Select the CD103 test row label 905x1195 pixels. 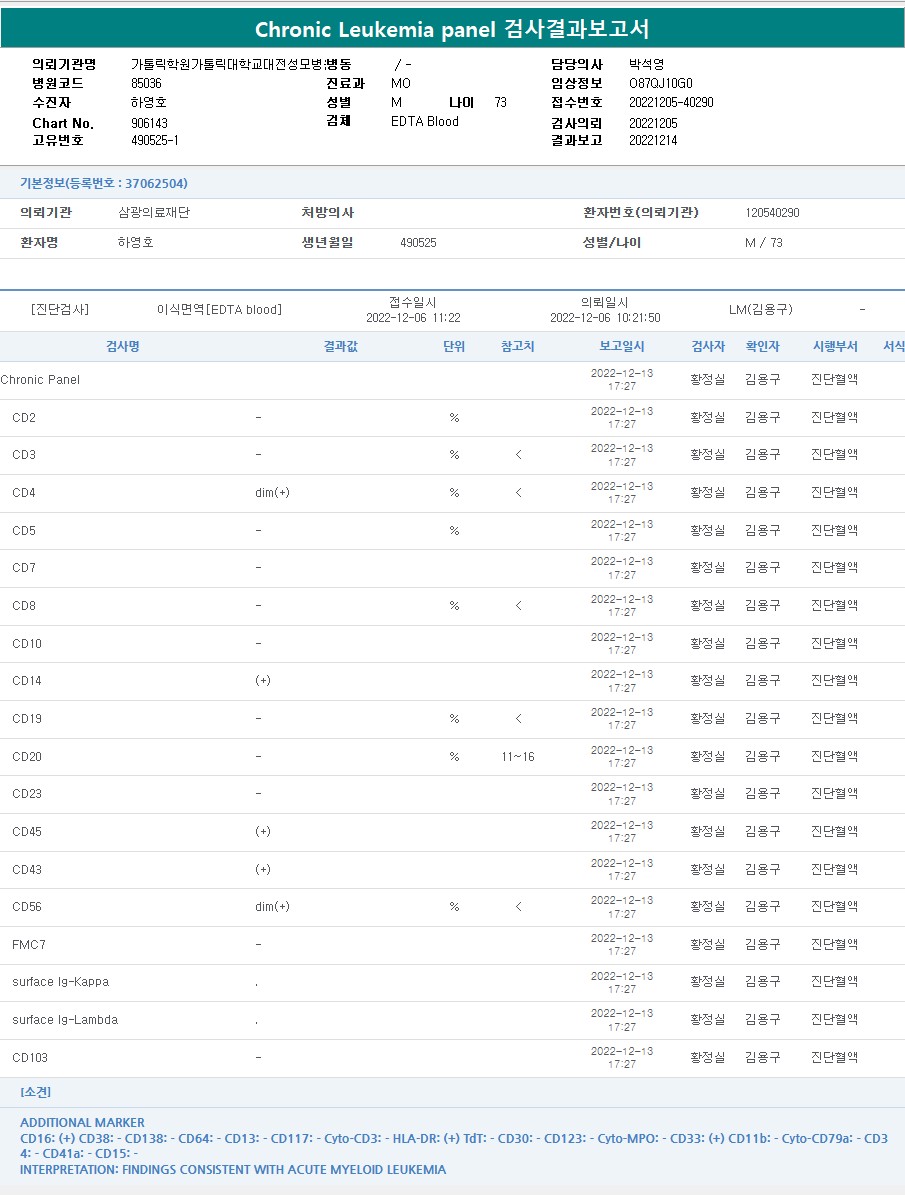pos(30,1058)
